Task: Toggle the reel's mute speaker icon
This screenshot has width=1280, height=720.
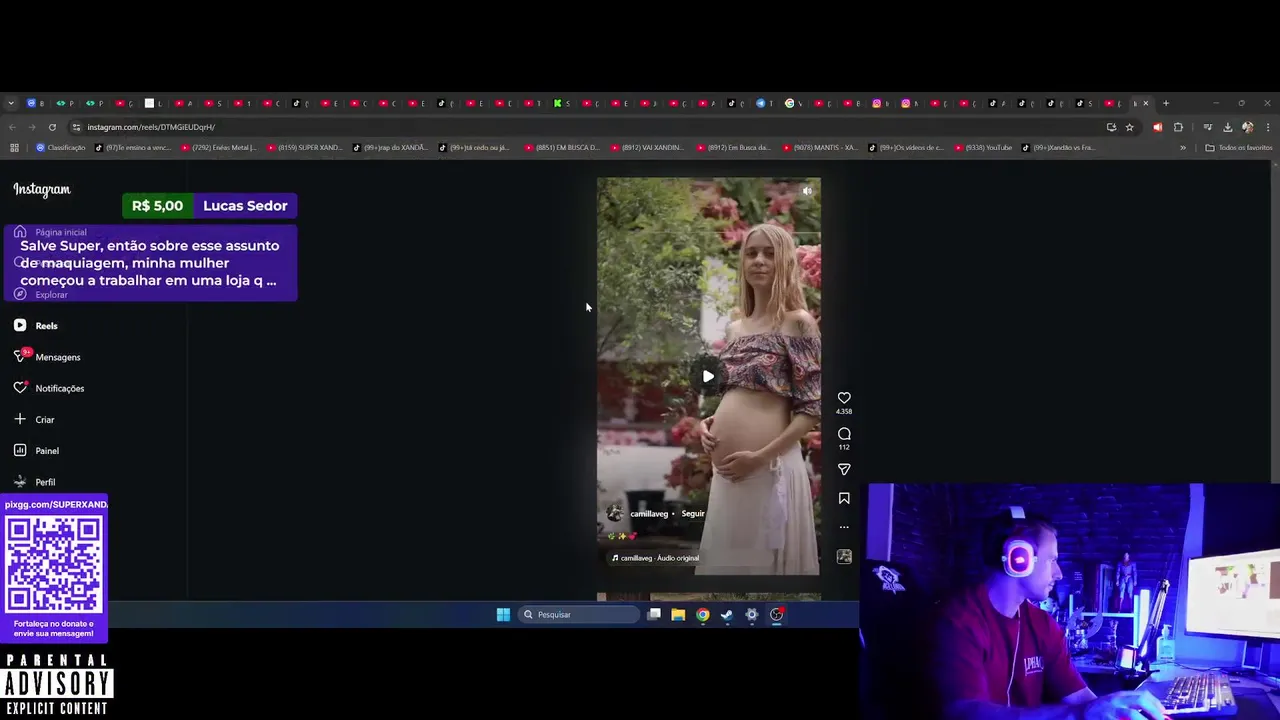Action: pyautogui.click(x=807, y=191)
